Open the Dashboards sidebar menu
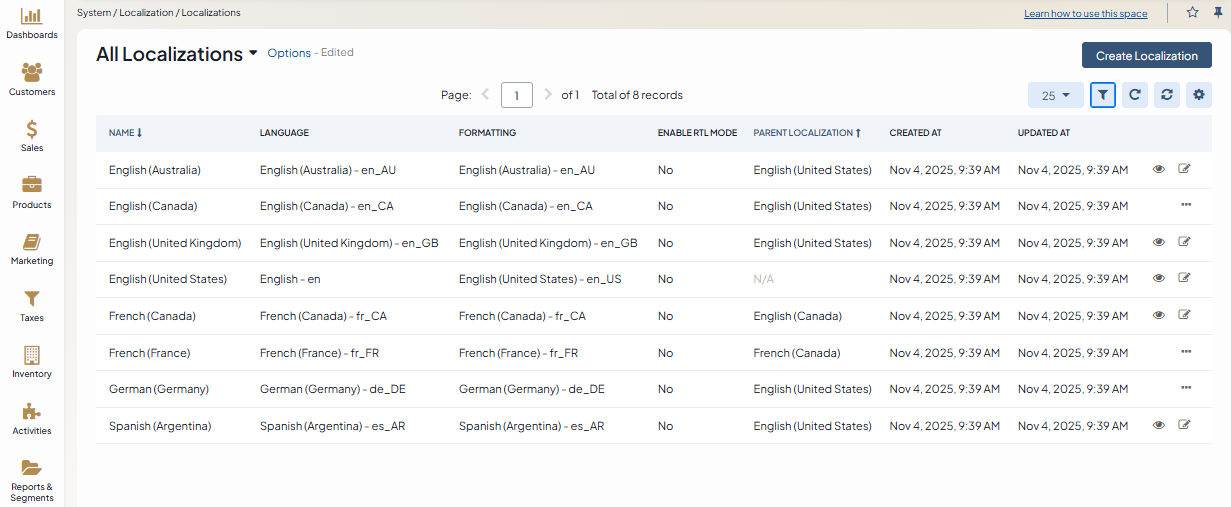This screenshot has height=507, width=1231. tap(32, 23)
